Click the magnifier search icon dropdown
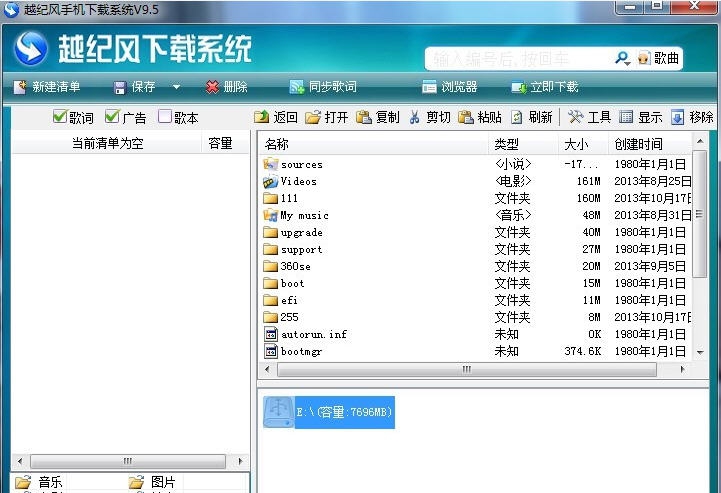Screen dimensions: 721x493 tap(623, 58)
